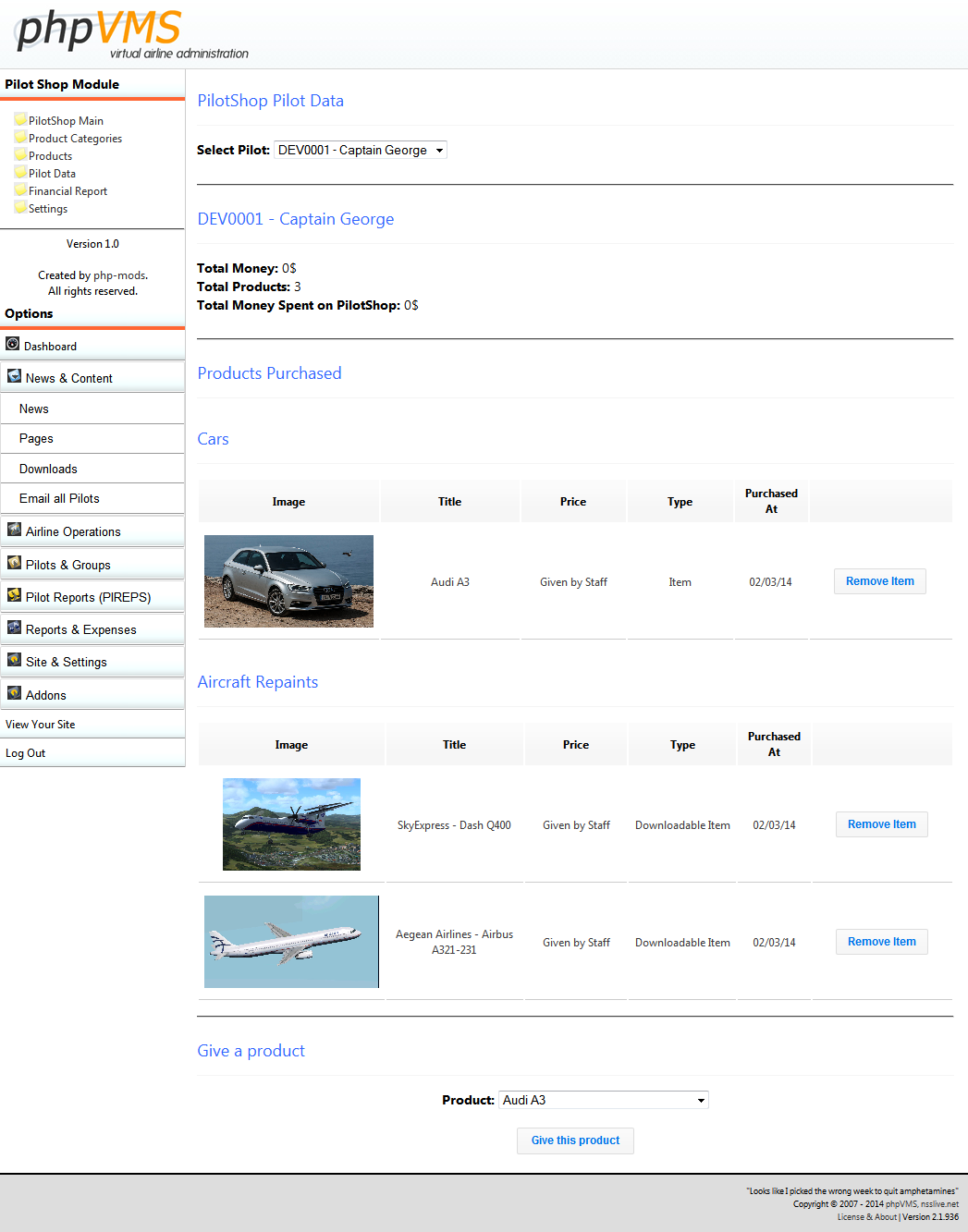Click the SkyExpress Dash Q400 repaint thumbnail
Viewport: 968px width, 1232px height.
(291, 824)
